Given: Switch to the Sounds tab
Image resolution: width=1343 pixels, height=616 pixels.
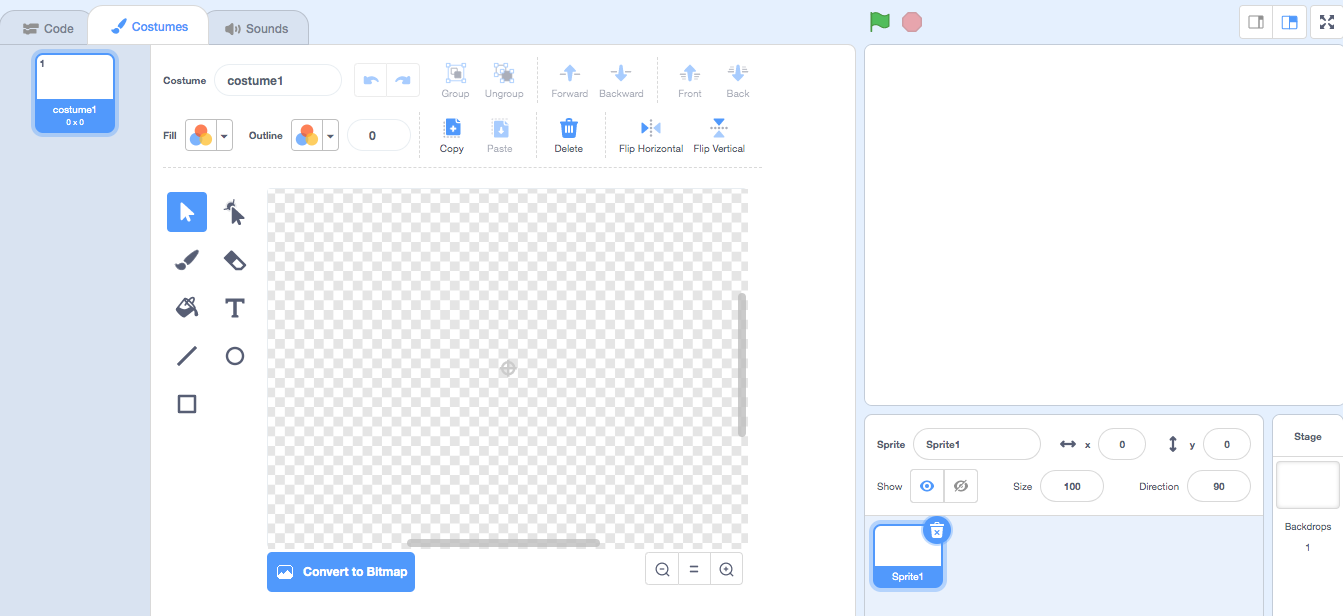Looking at the screenshot, I should pos(256,28).
